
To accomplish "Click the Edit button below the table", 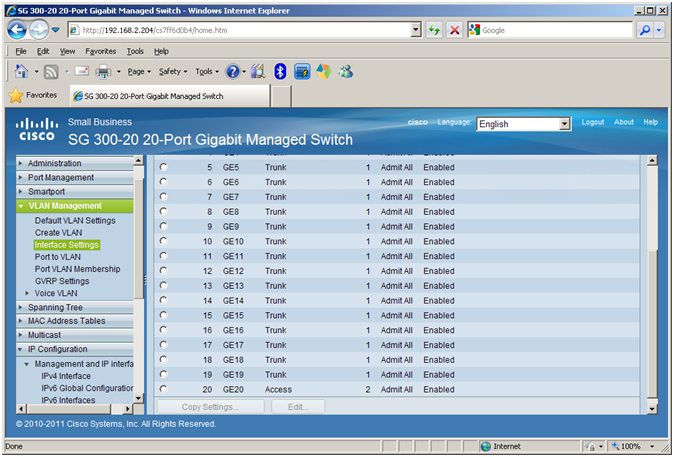I will pyautogui.click(x=298, y=407).
